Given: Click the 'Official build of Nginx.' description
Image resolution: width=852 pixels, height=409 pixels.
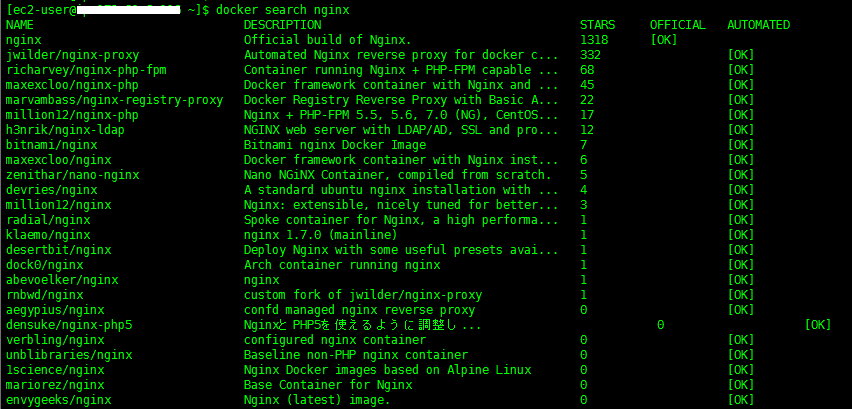Looking at the screenshot, I should 327,40.
